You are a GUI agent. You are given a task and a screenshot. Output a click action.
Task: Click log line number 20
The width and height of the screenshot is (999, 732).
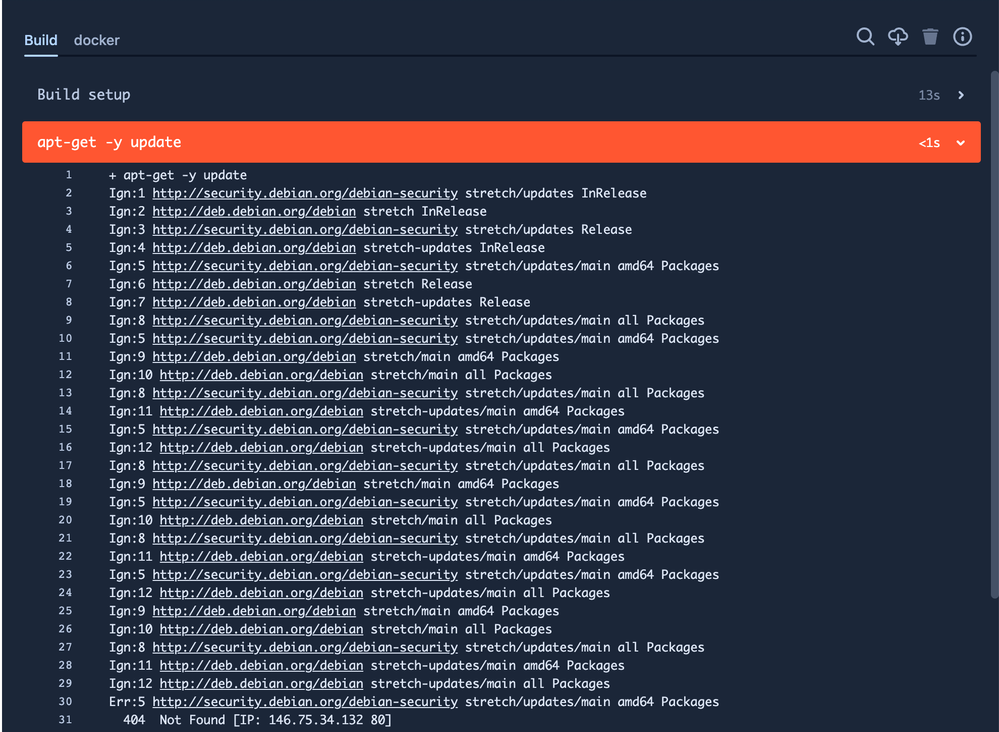(x=65, y=520)
